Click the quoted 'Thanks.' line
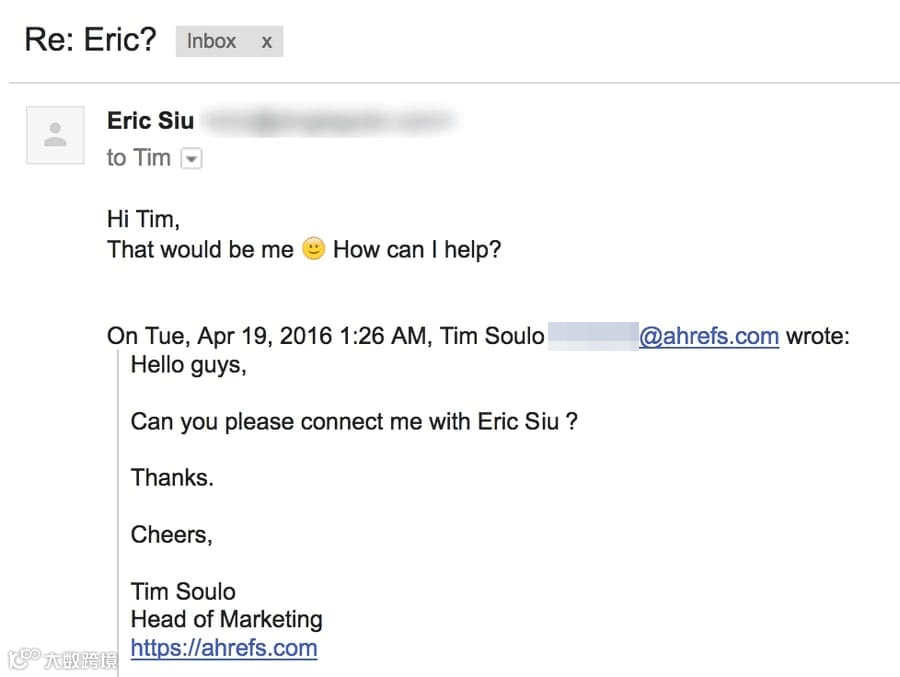The width and height of the screenshot is (900, 677). [172, 478]
